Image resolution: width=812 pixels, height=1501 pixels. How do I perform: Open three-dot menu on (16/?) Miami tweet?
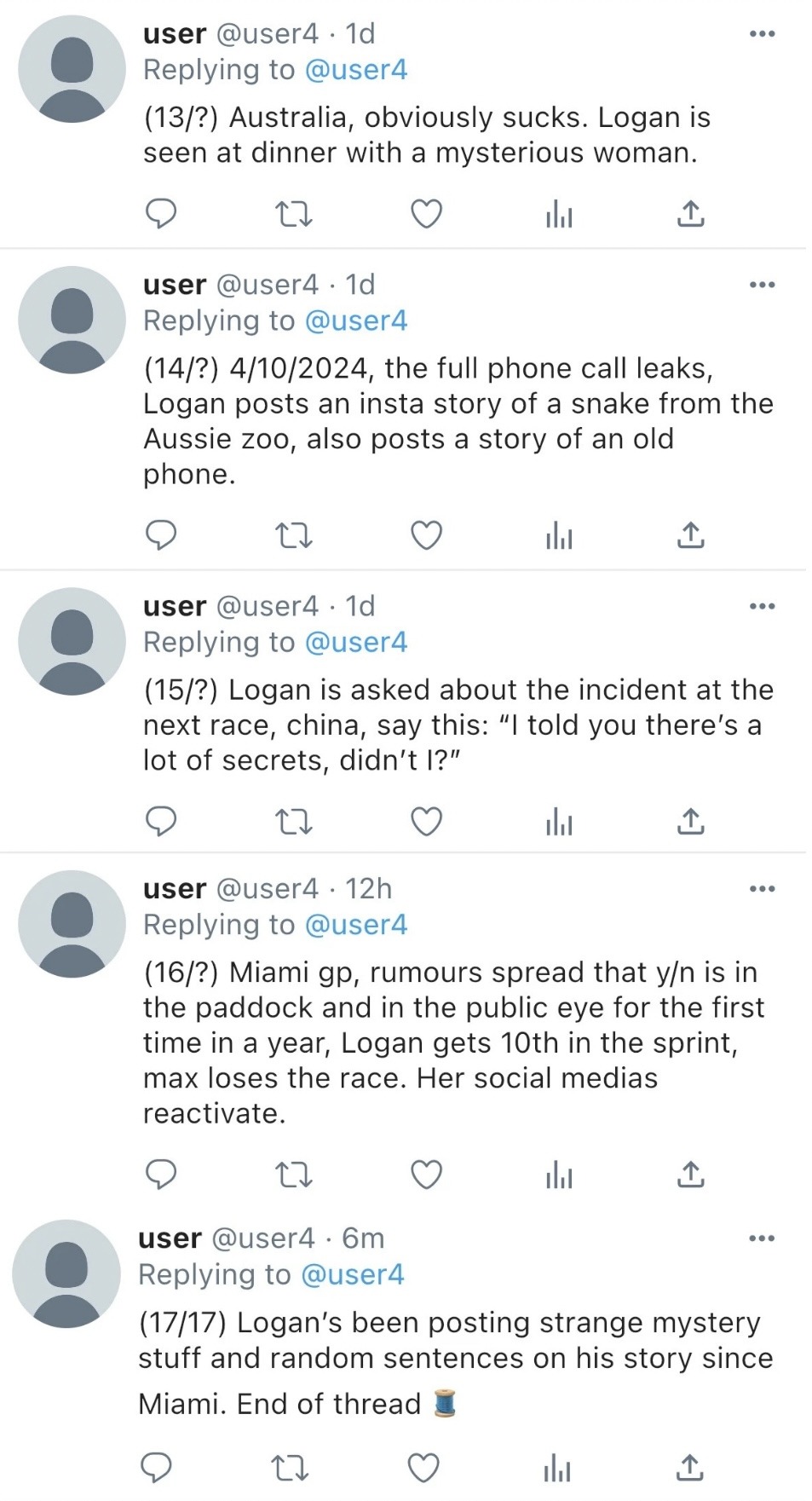click(x=762, y=889)
